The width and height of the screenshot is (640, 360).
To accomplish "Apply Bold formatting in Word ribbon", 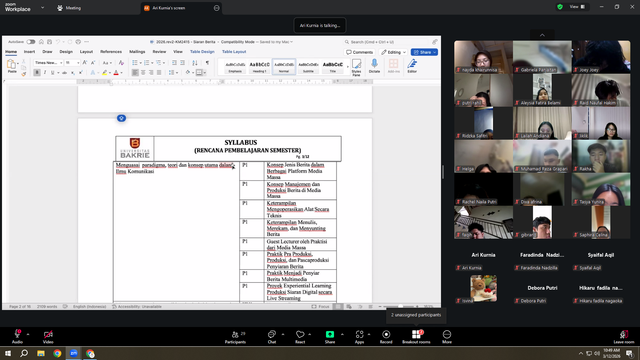I will coord(37,73).
